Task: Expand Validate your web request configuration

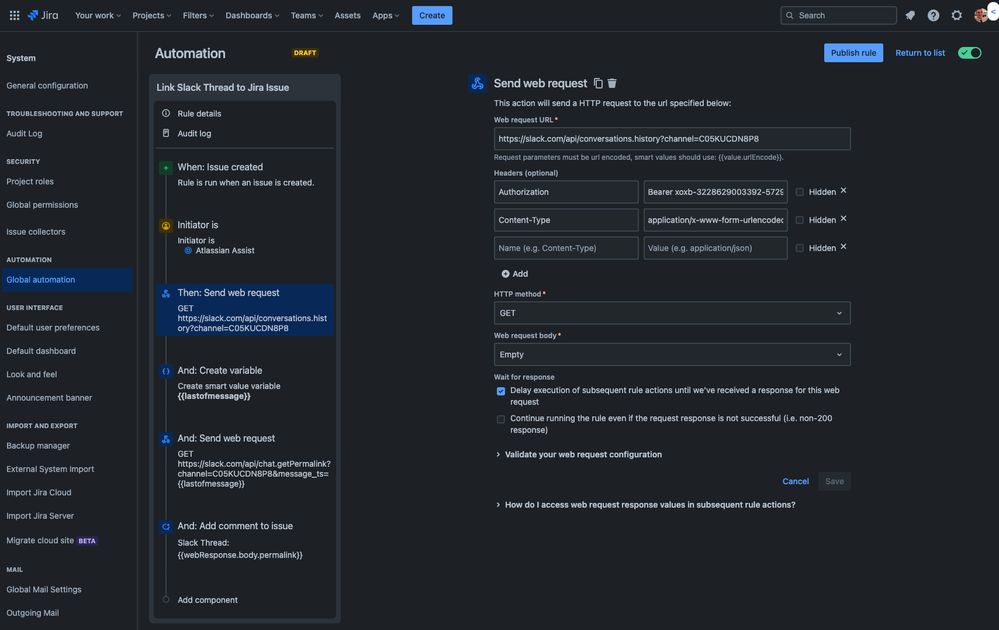Action: click(x=579, y=454)
